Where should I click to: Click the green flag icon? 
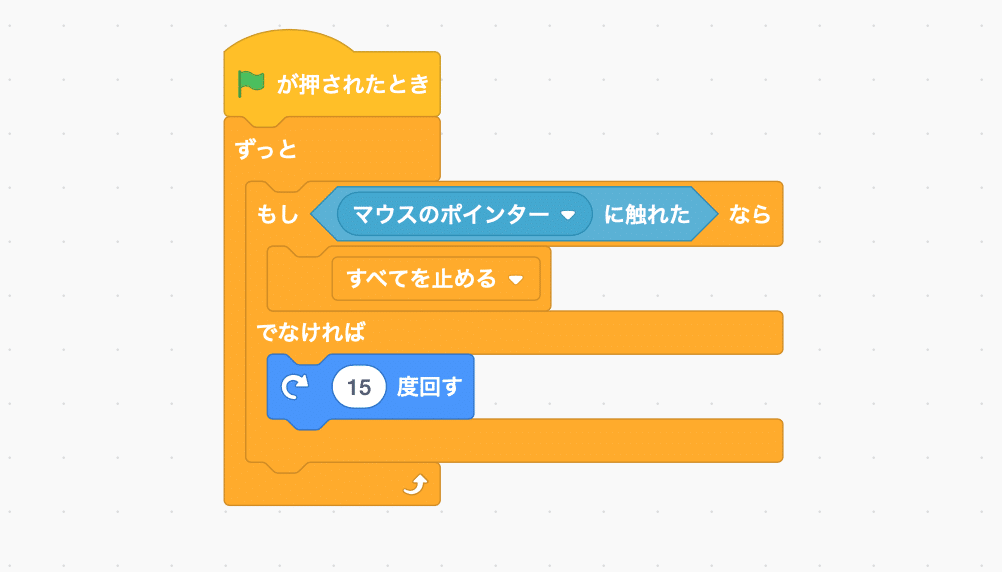click(x=250, y=84)
